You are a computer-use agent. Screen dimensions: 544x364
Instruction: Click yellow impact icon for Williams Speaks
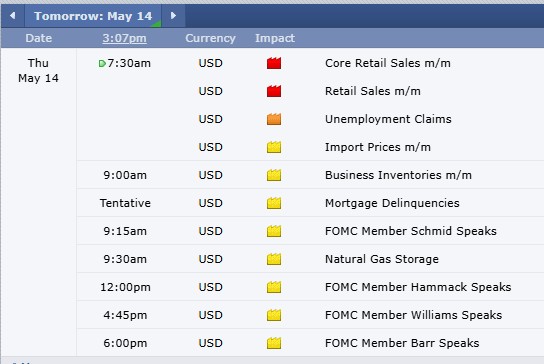(274, 315)
